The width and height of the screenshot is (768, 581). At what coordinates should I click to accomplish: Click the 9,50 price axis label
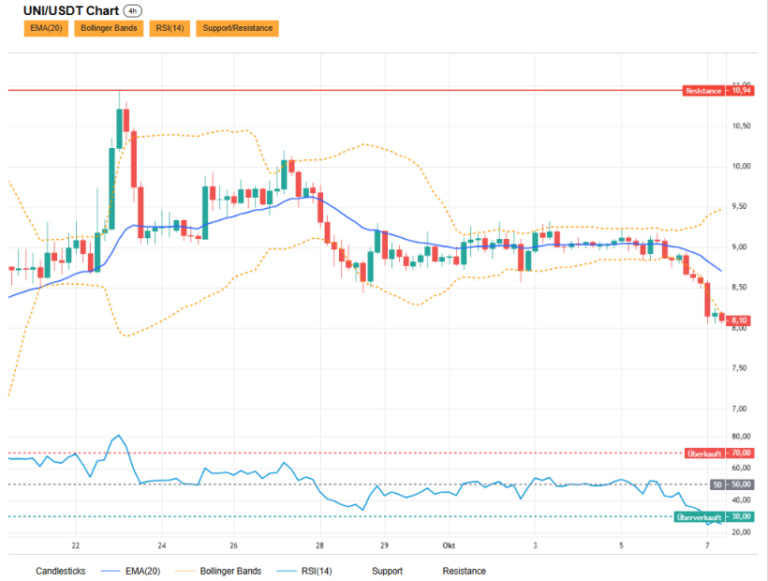click(739, 206)
